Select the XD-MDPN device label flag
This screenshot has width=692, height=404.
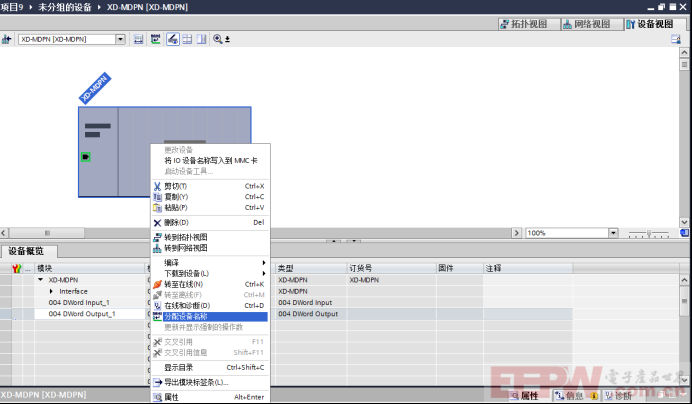[95, 88]
